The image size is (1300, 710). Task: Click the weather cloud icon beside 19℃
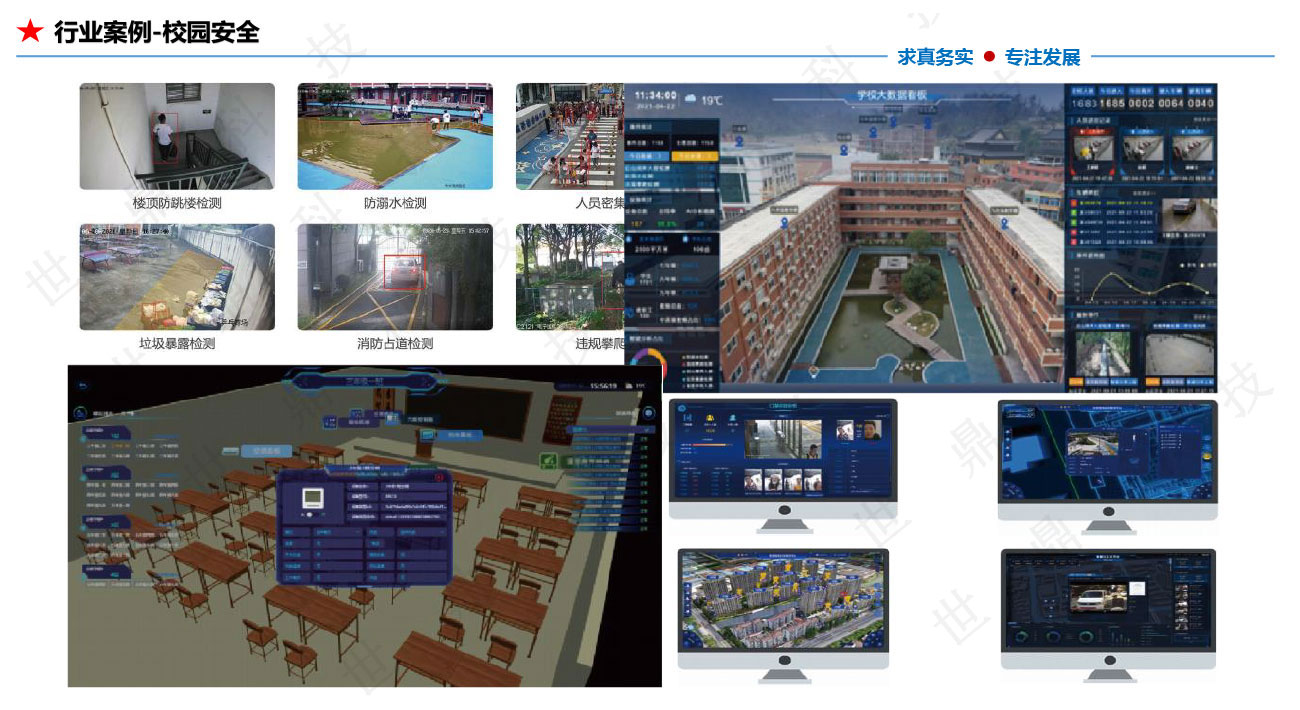(690, 99)
